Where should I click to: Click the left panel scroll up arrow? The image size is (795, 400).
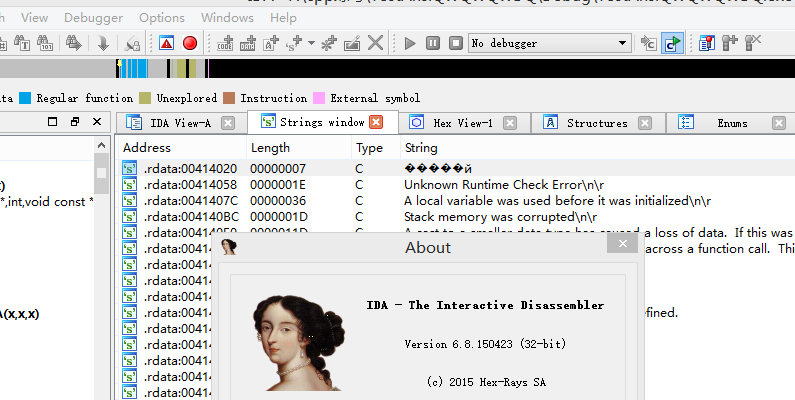(101, 146)
